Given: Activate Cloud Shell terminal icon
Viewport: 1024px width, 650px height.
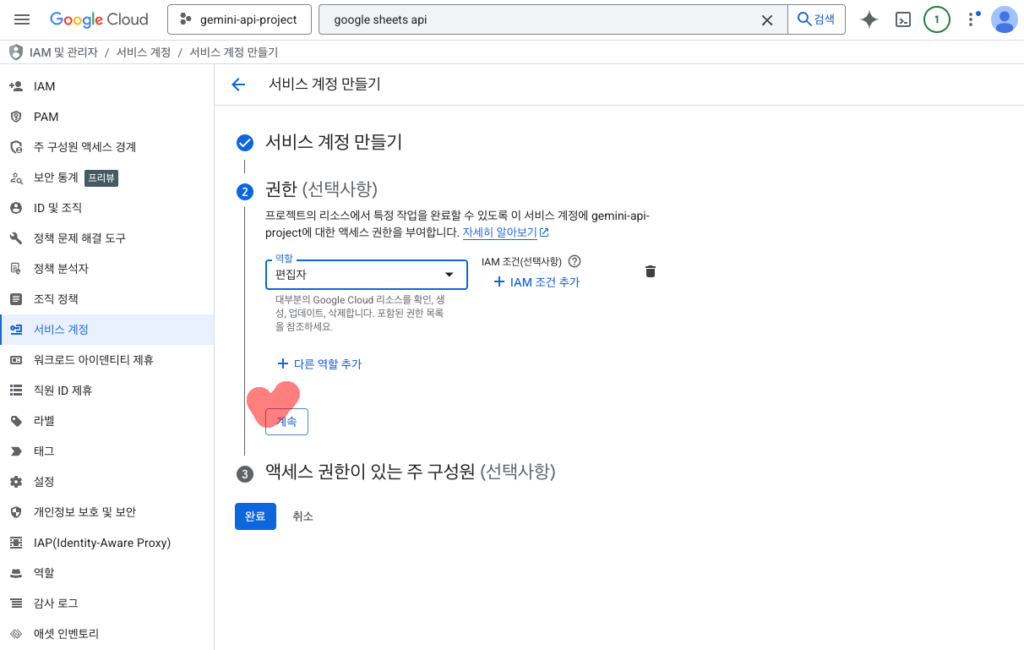Looking at the screenshot, I should tap(903, 20).
